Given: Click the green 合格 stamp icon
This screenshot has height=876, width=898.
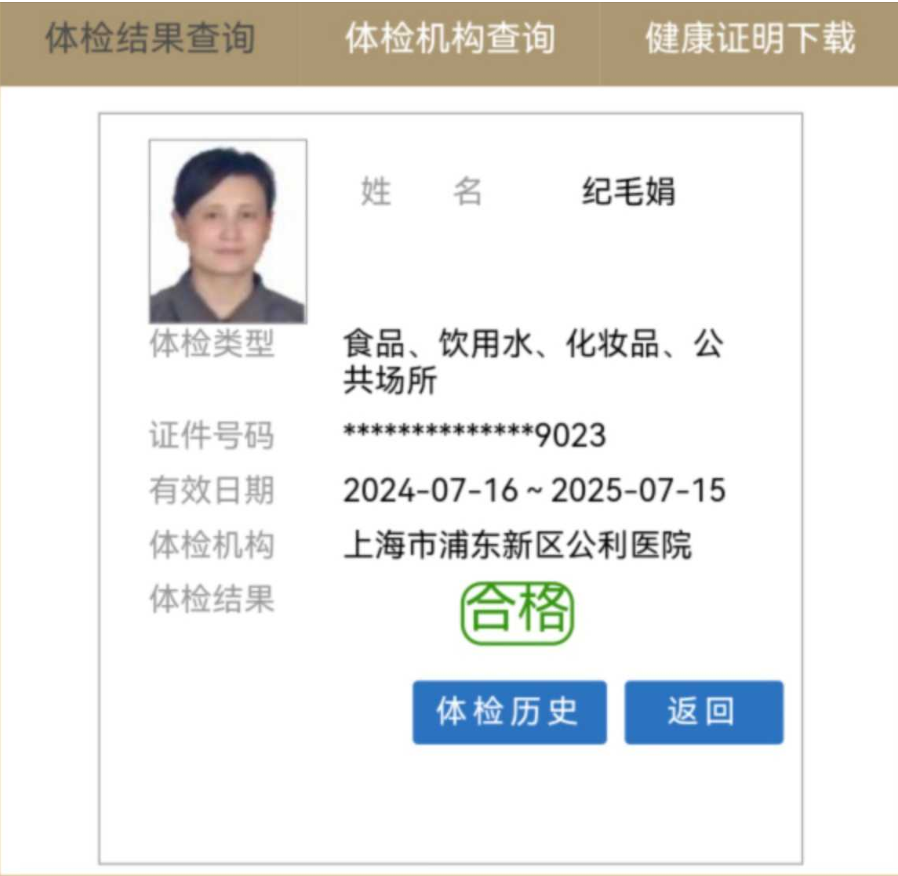Looking at the screenshot, I should click(517, 613).
